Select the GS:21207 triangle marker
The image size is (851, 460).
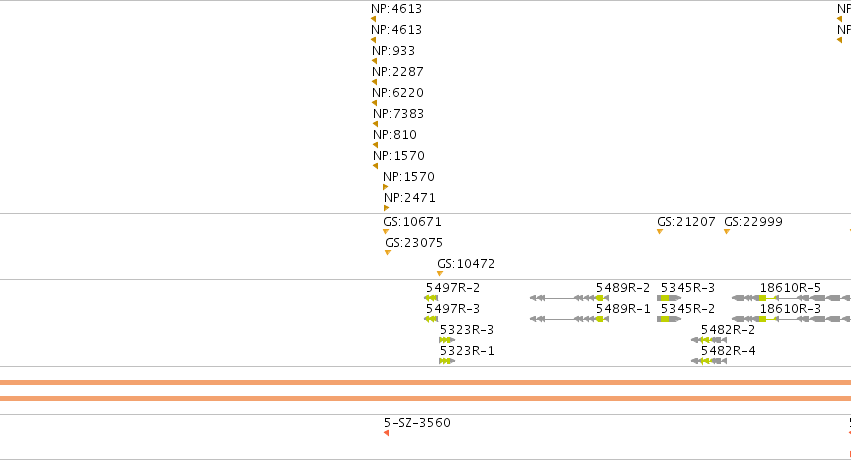click(x=660, y=232)
